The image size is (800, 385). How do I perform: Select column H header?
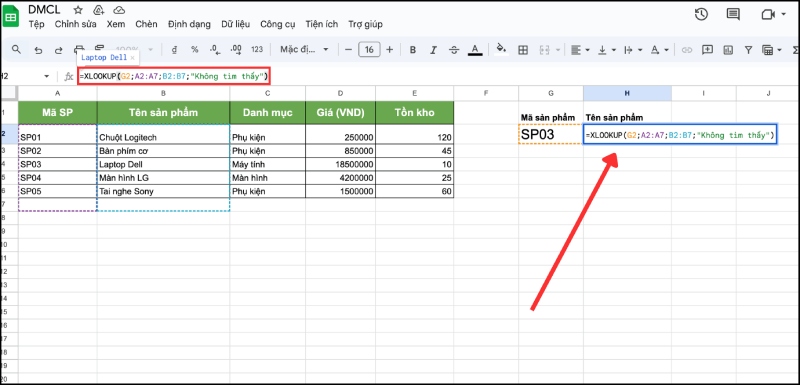click(627, 93)
